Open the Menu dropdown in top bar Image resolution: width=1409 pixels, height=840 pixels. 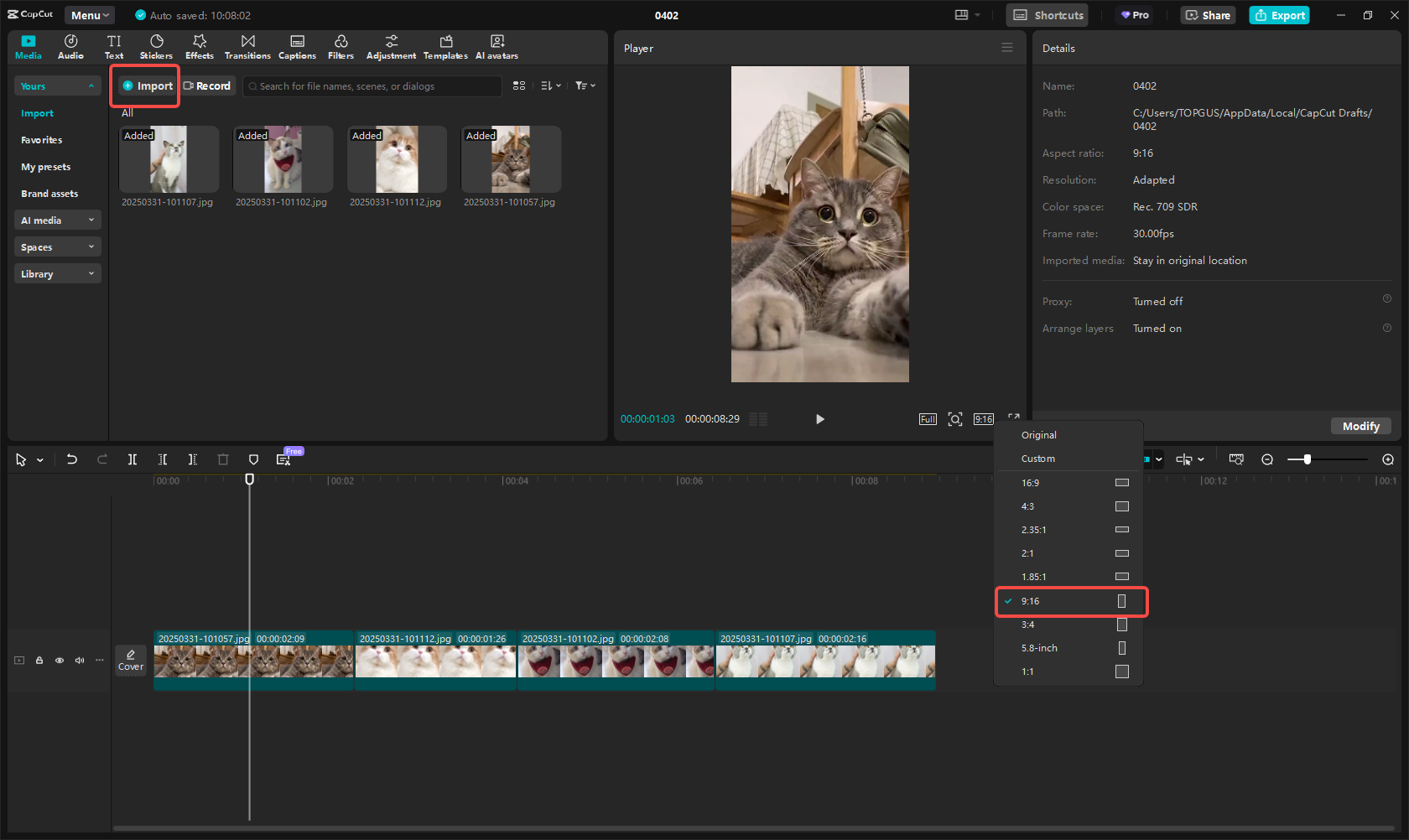click(x=89, y=14)
